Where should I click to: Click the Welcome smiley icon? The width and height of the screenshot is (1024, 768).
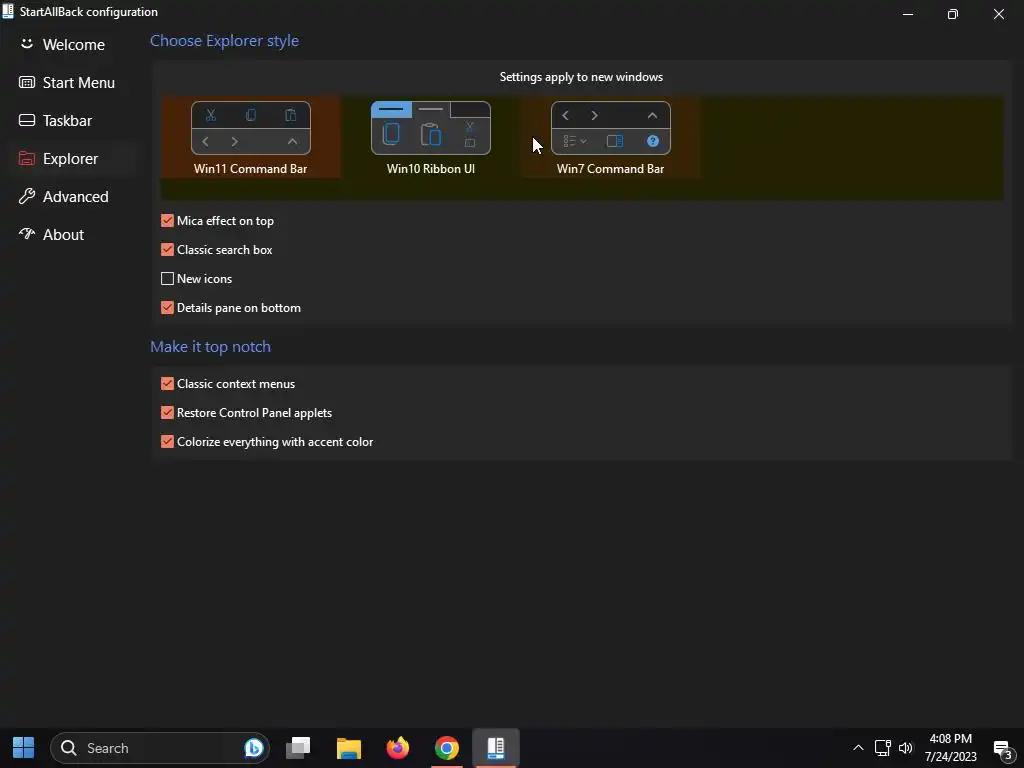pos(27,44)
